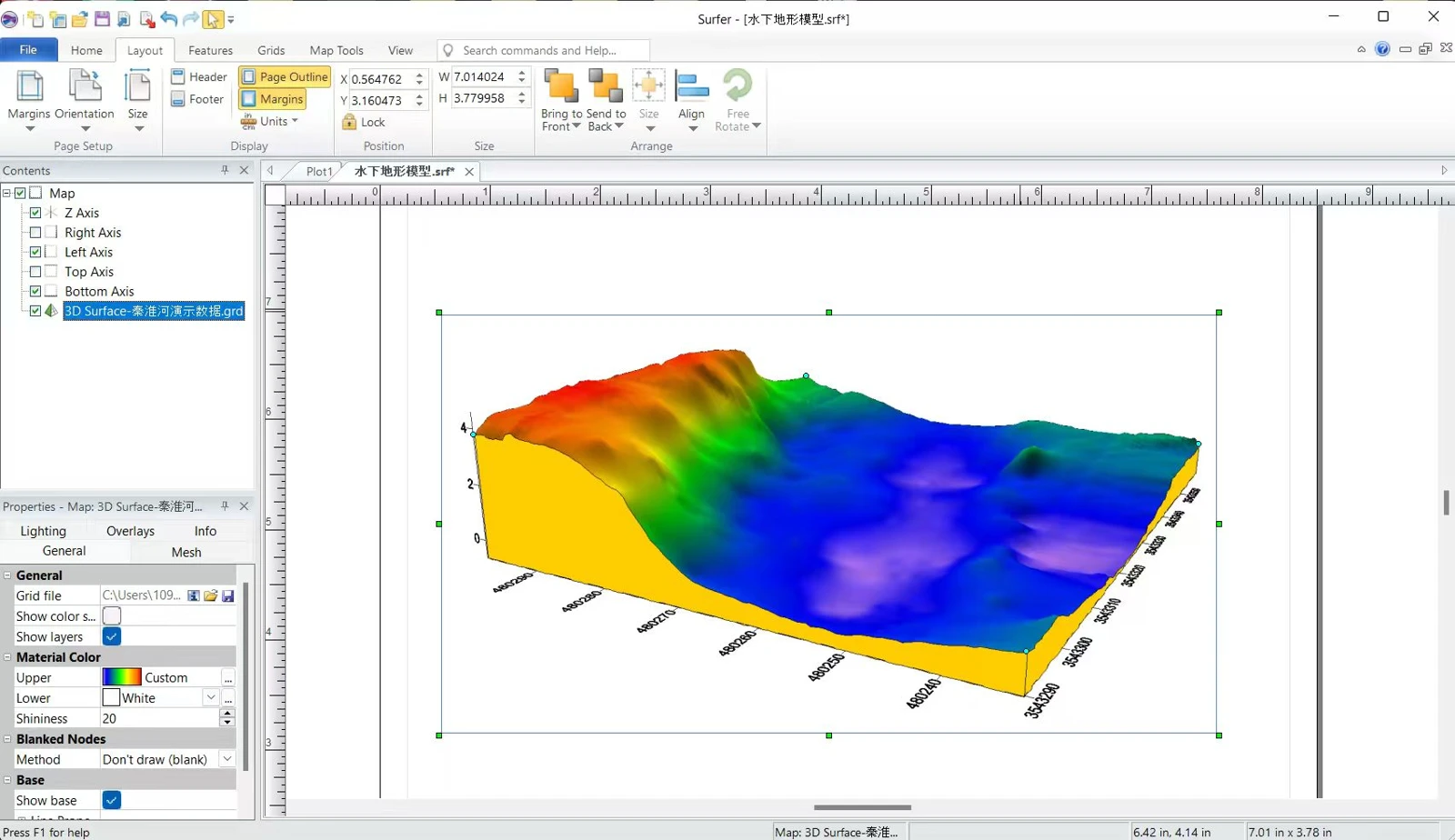Toggle the Show base checkbox

(x=112, y=800)
